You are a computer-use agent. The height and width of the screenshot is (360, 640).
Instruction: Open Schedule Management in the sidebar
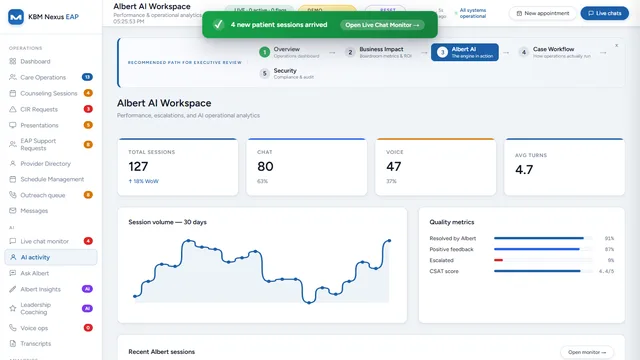point(51,179)
